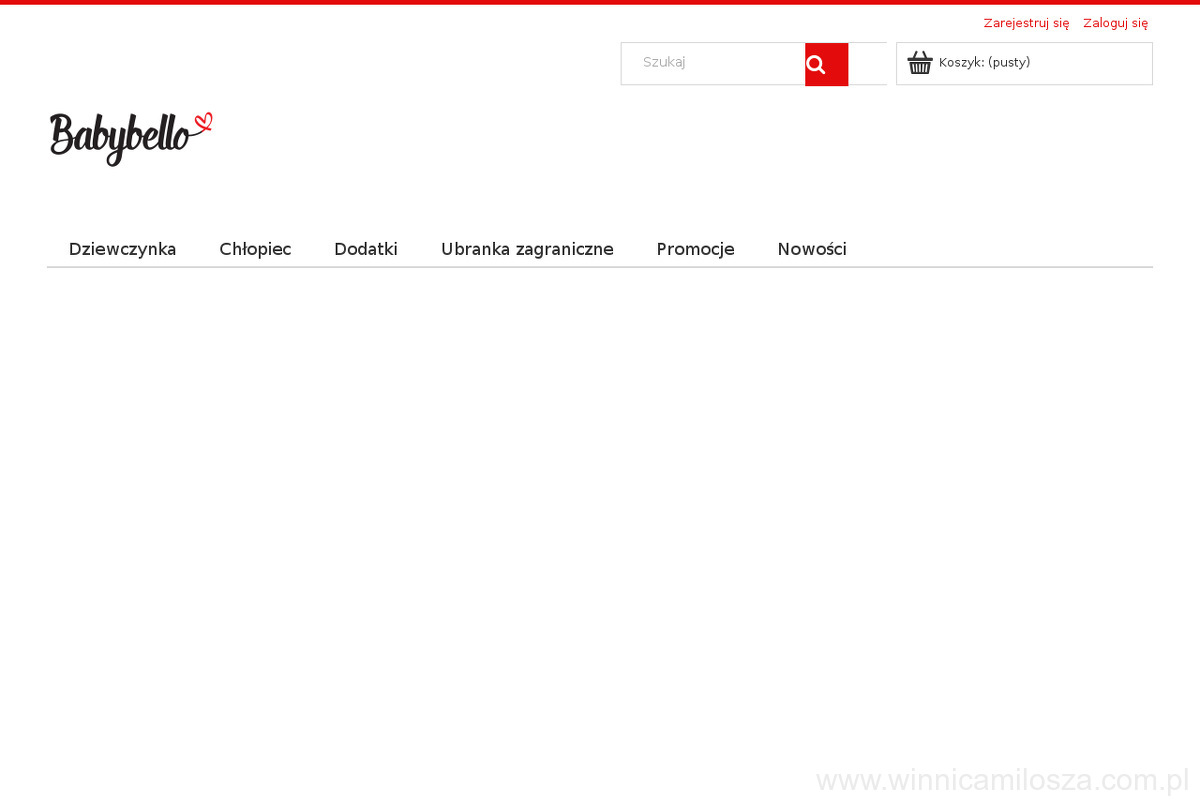Open the Zarejestruj się registration link

[1025, 23]
